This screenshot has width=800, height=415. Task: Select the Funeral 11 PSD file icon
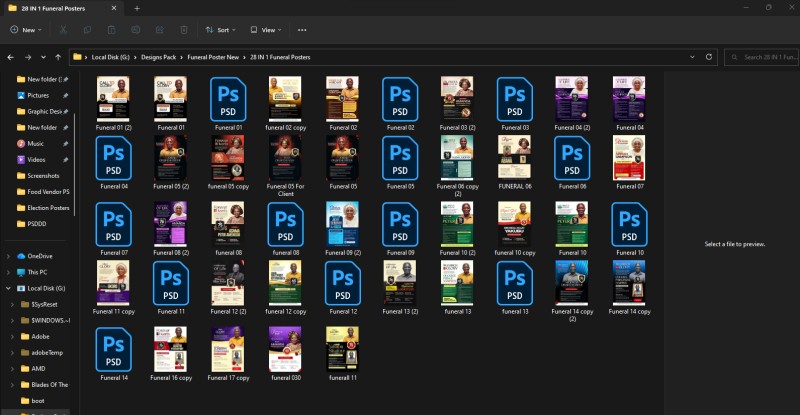[x=171, y=283]
